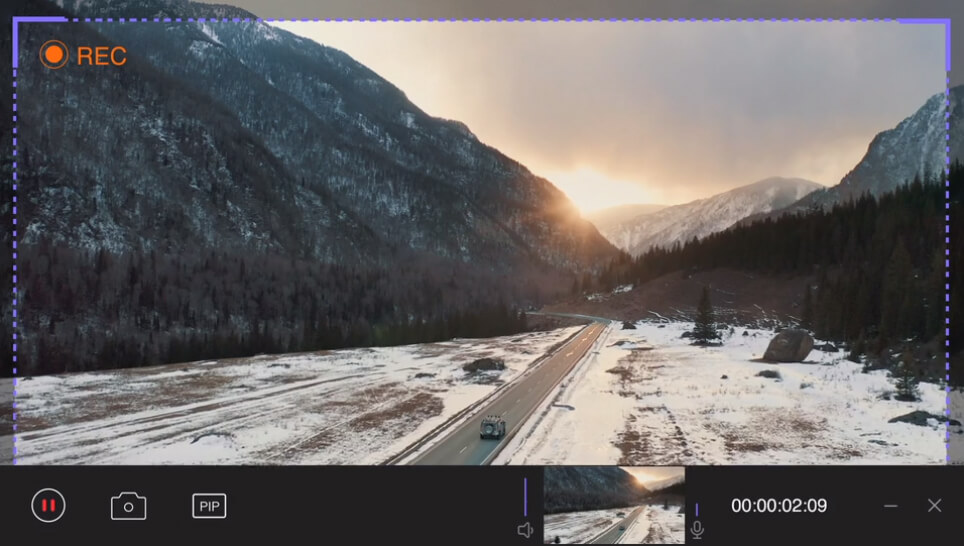Toggle the PIP picture-in-picture mode

point(209,506)
